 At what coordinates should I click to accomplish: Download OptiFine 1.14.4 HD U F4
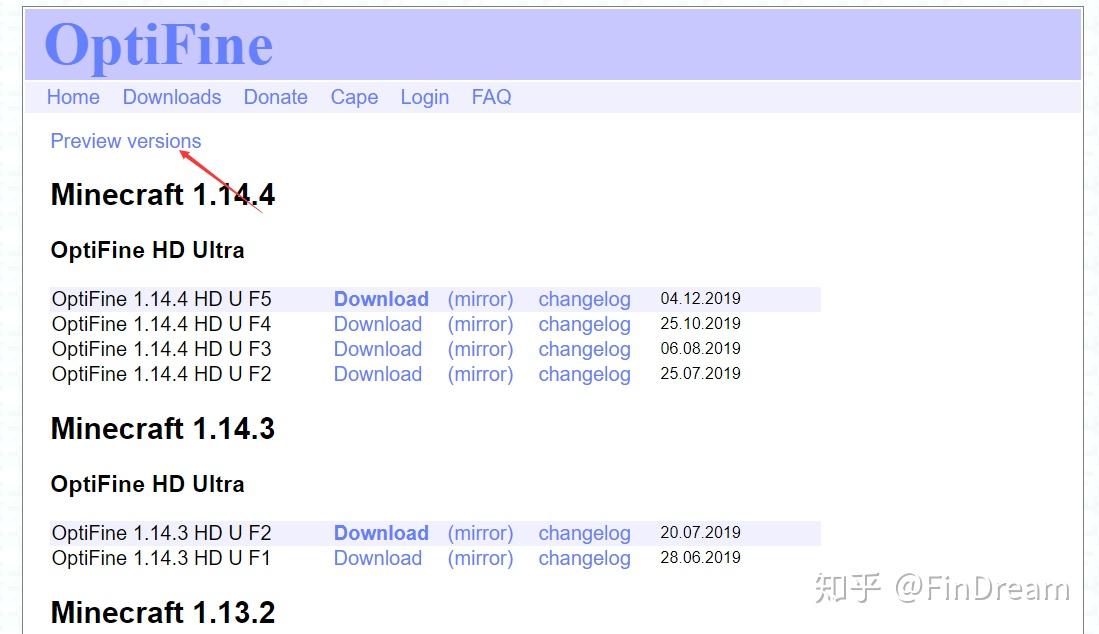click(378, 324)
